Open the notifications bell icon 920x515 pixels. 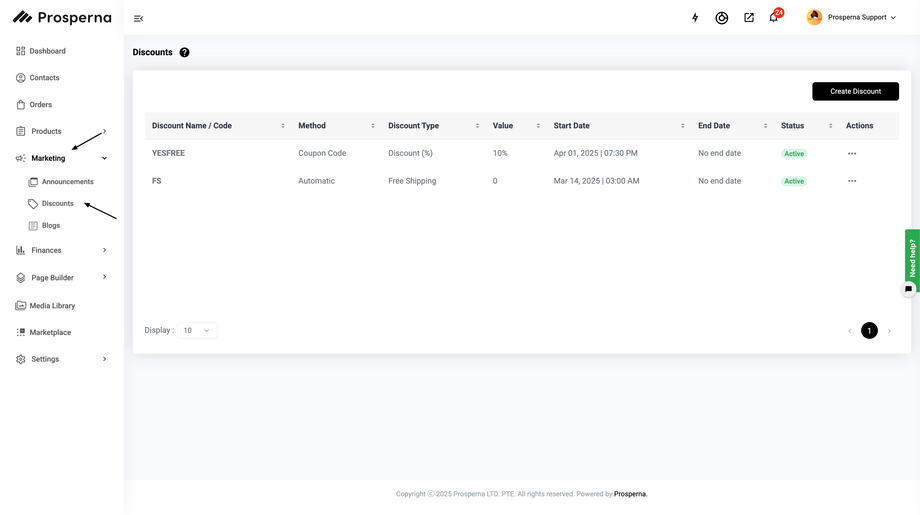tap(773, 18)
